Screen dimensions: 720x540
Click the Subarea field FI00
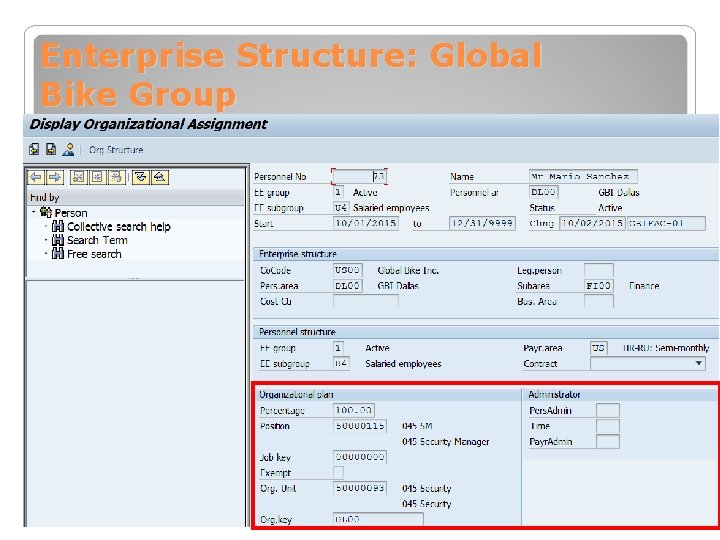pyautogui.click(x=599, y=286)
